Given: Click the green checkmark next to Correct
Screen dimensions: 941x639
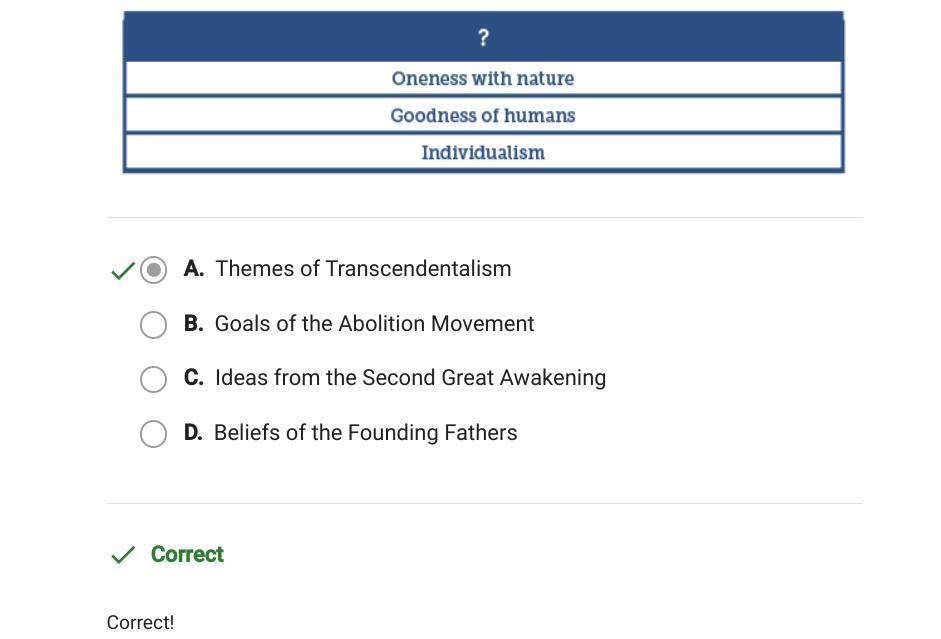Looking at the screenshot, I should click(x=122, y=555).
